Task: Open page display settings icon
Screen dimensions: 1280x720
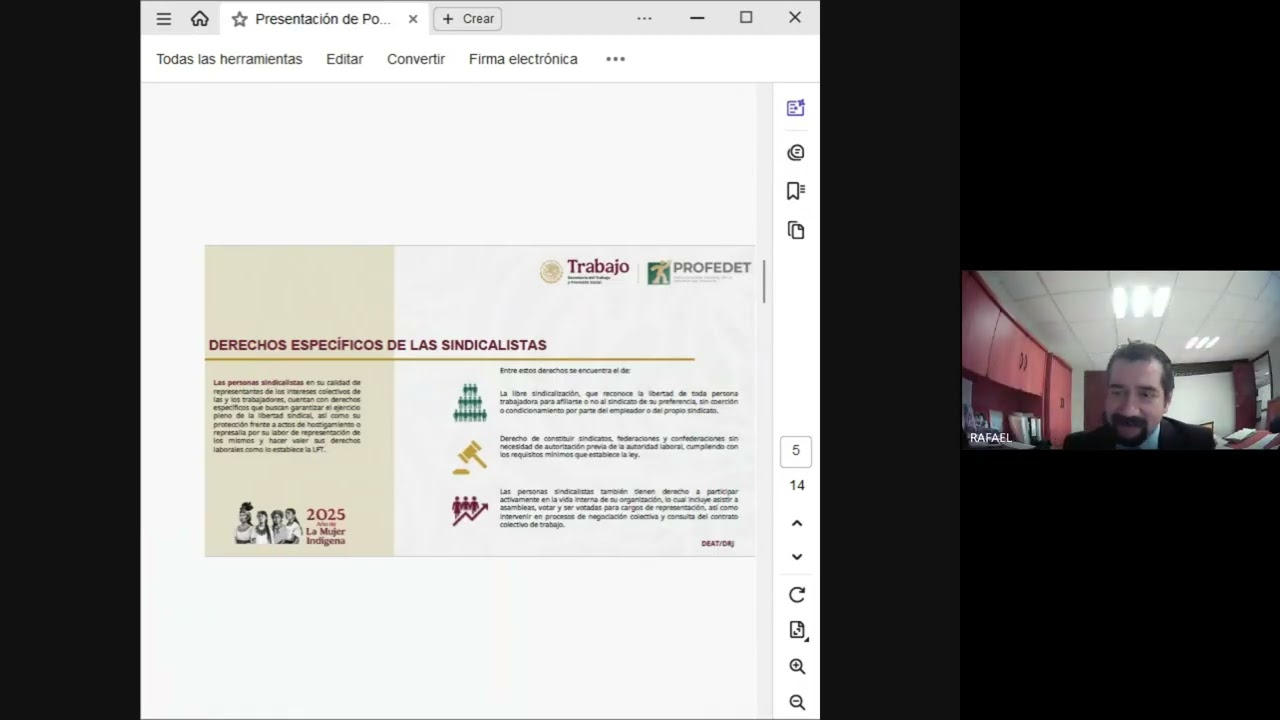Action: coord(797,630)
